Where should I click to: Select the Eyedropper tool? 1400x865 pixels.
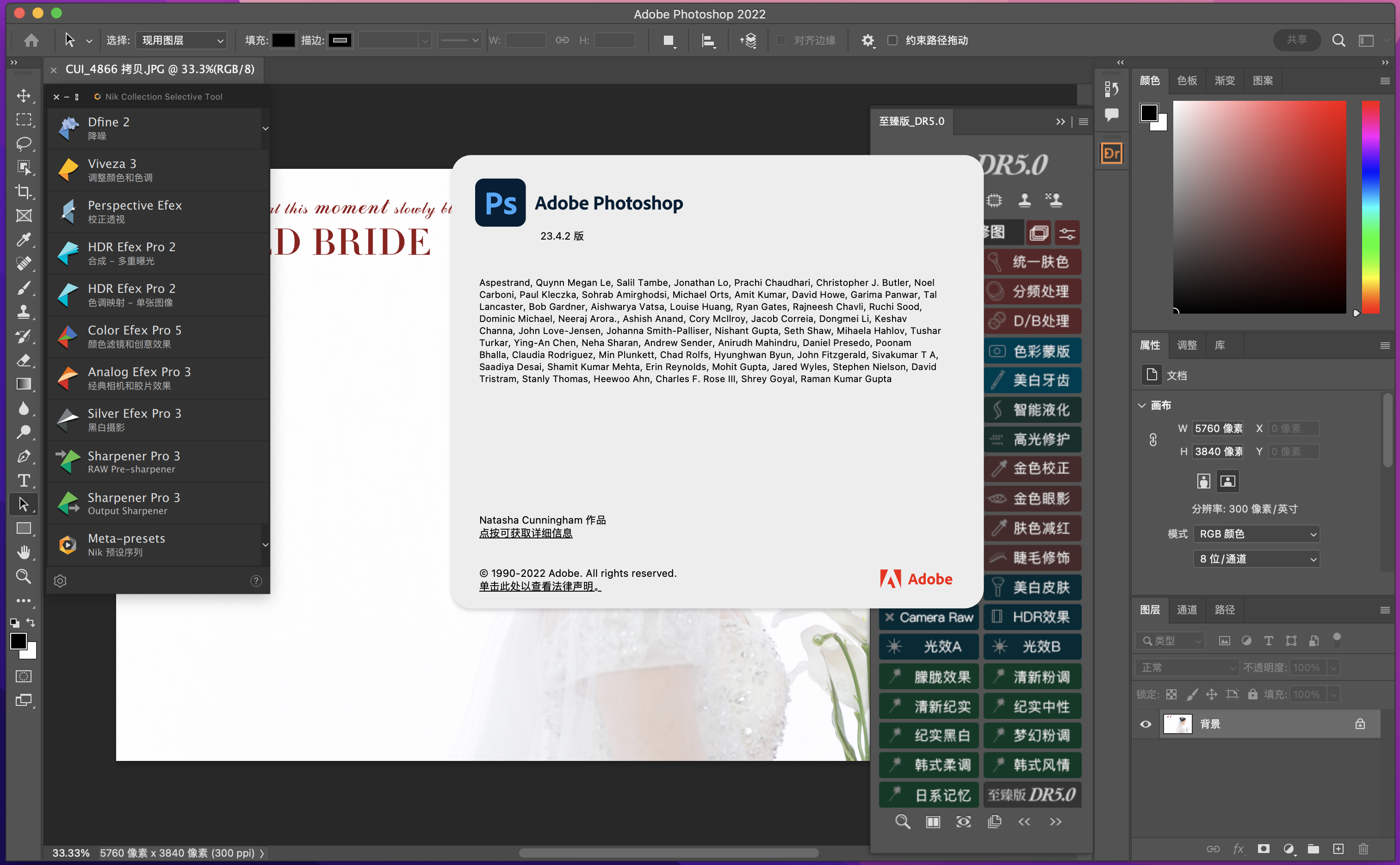click(24, 239)
